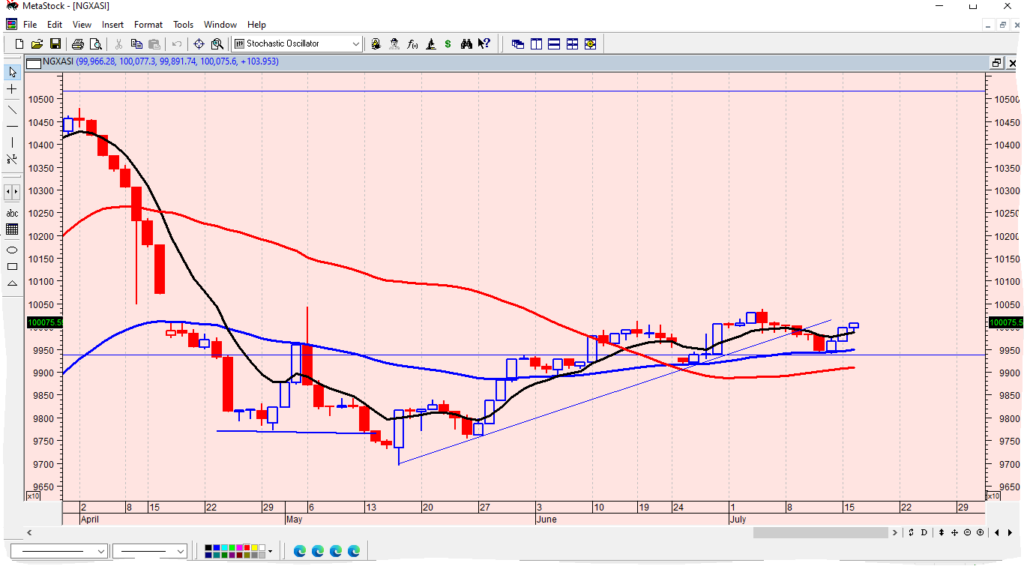Restore the NGXASI chart window
The height and width of the screenshot is (566, 1024).
[x=996, y=62]
